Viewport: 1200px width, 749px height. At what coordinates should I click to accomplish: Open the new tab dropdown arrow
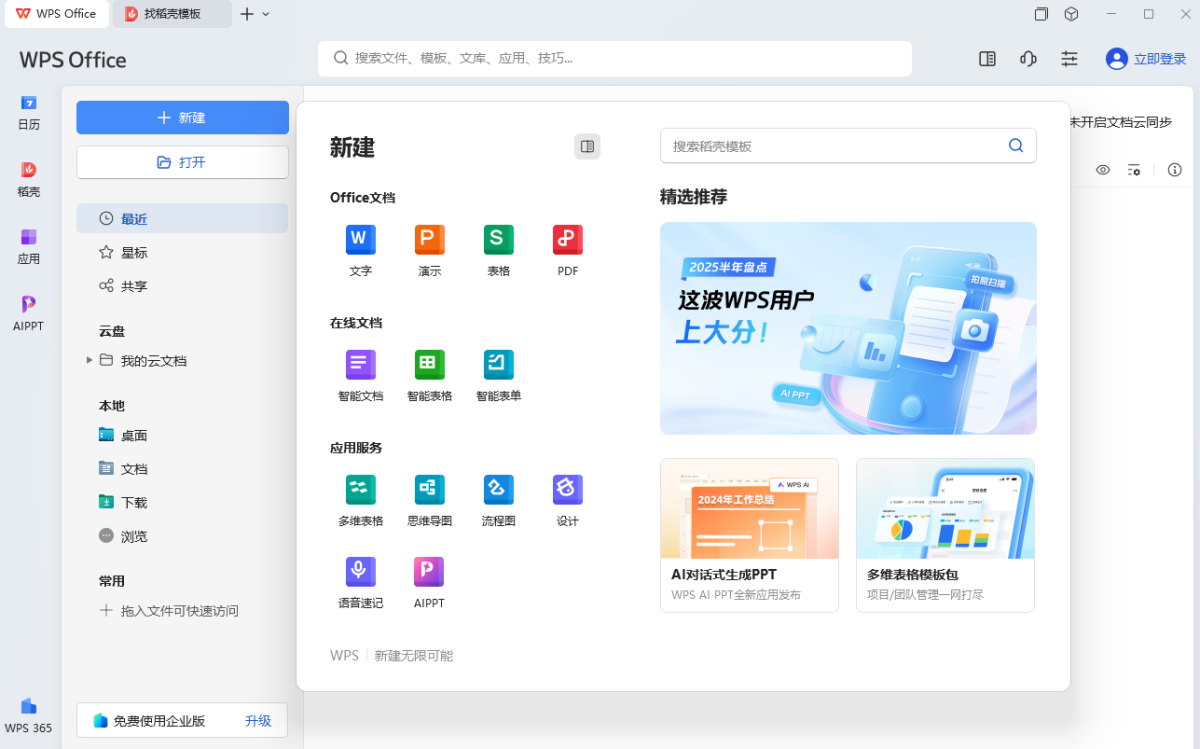(x=266, y=14)
